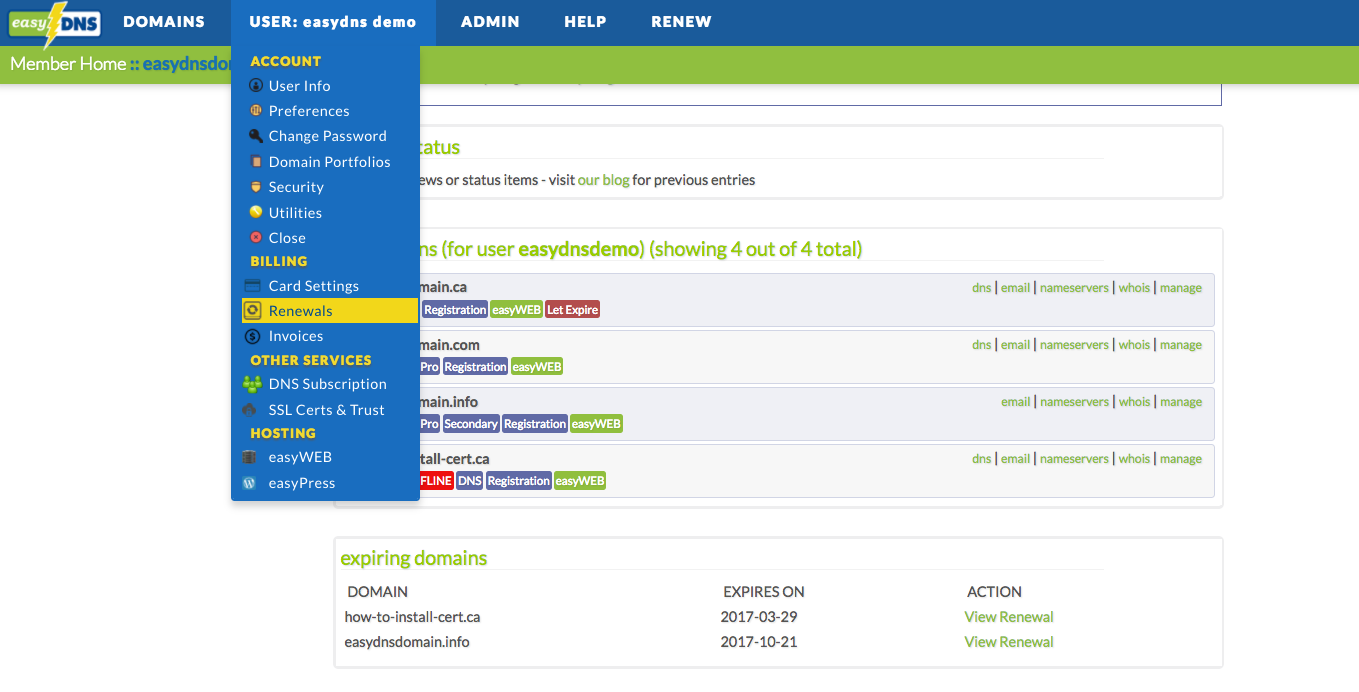Click whois link for the .info domain
Screen dimensions: 1359x692
point(1134,401)
